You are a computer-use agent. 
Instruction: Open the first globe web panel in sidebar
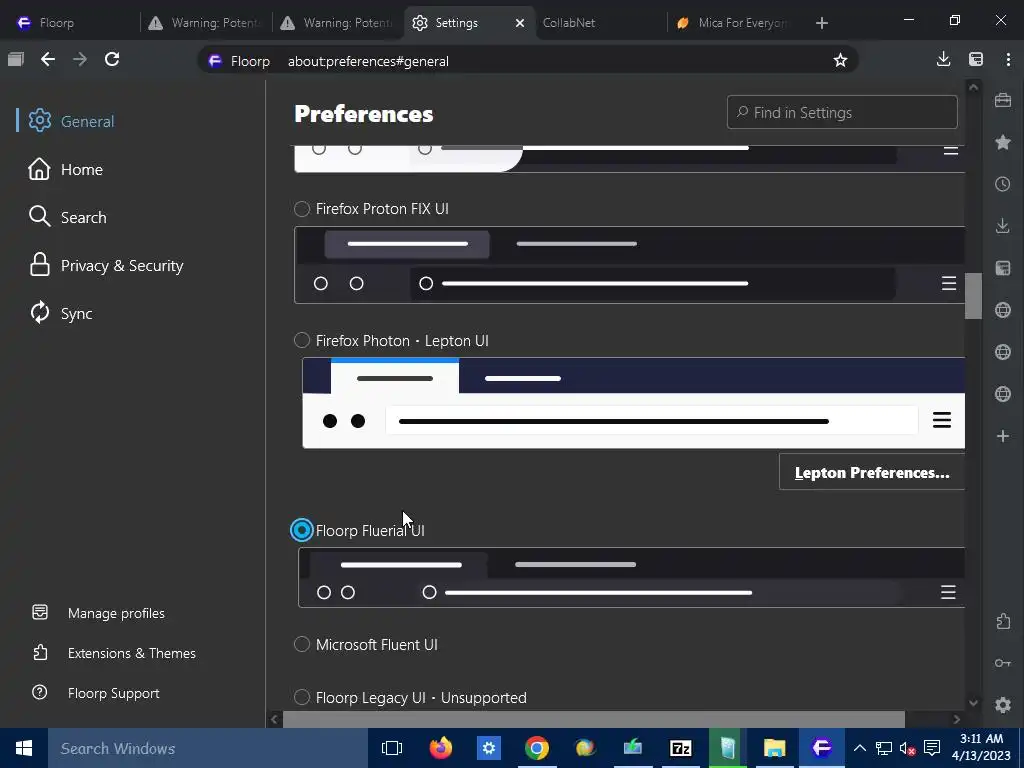1002,310
